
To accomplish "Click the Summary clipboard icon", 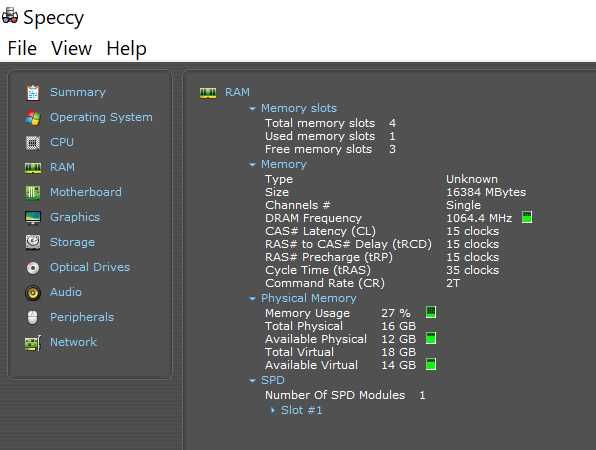I will tap(33, 92).
